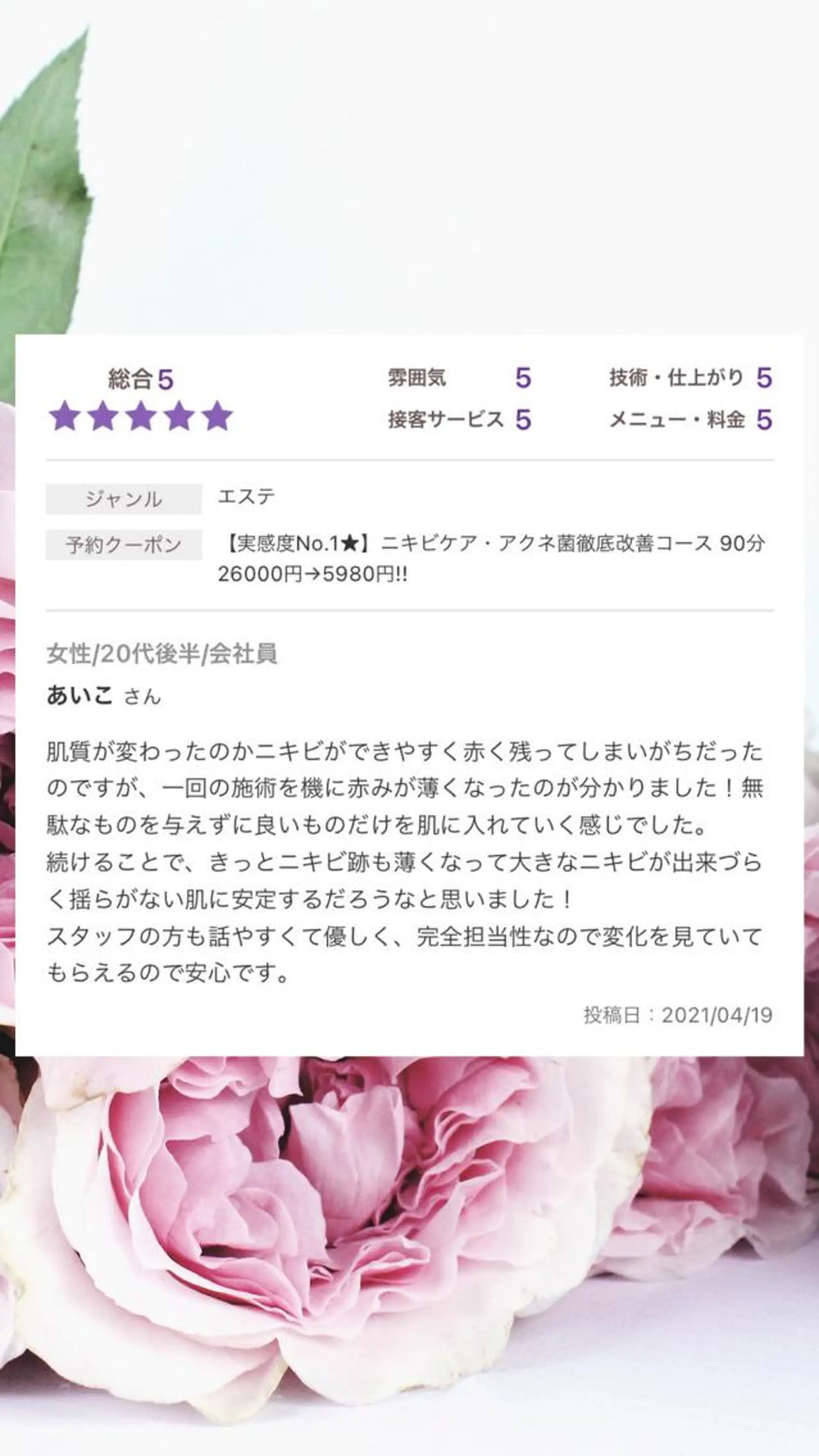The image size is (819, 1456).
Task: Click the 投稿日 2021/04/19 date
Action: pos(678,1015)
